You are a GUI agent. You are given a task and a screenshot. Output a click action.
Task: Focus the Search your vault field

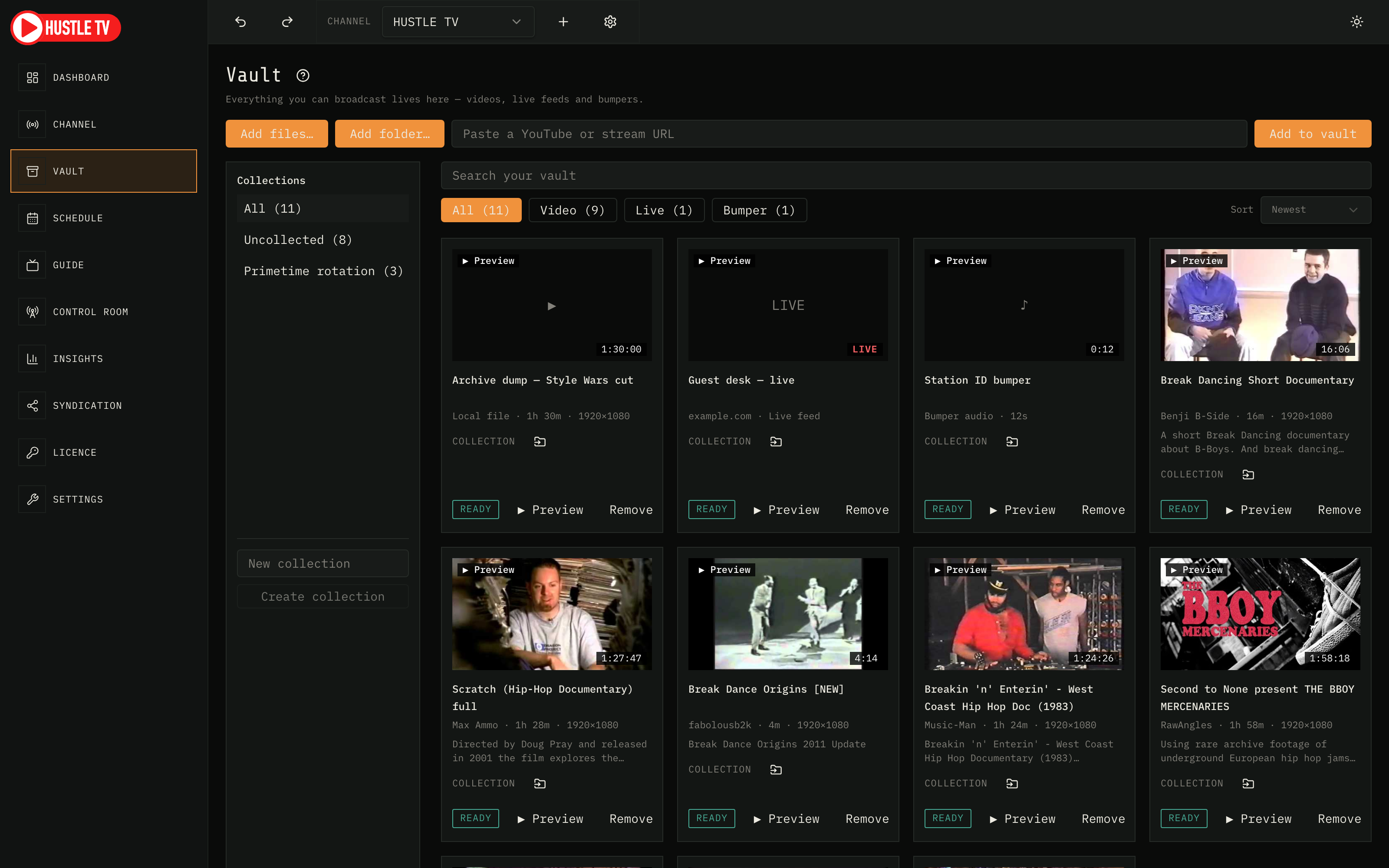(x=906, y=176)
